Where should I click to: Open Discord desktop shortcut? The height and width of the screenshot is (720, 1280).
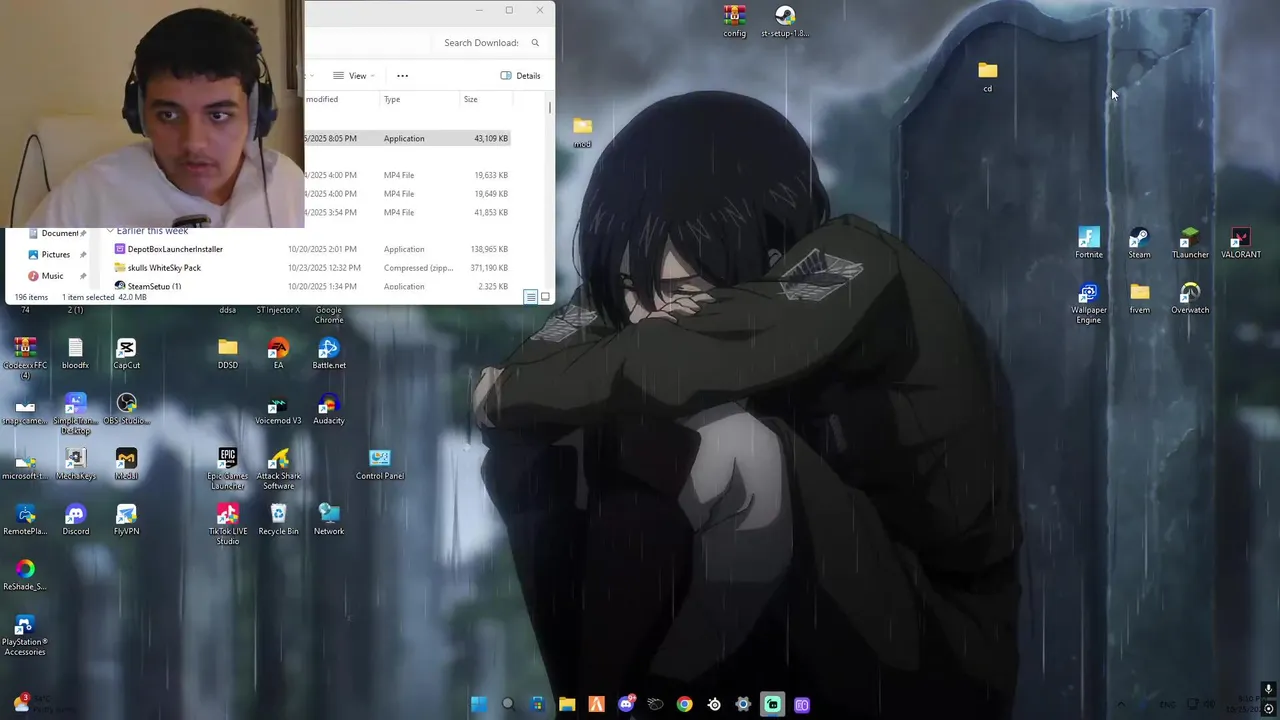75,519
